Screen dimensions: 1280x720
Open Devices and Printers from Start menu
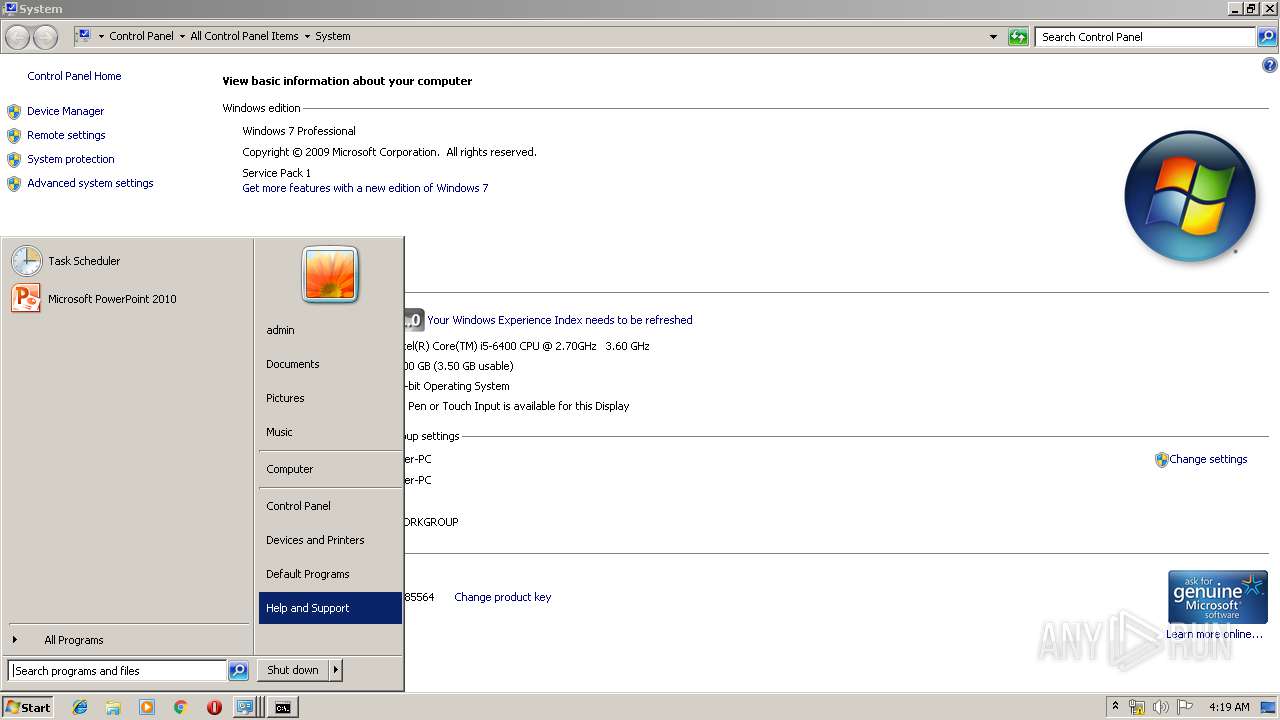pos(330,540)
